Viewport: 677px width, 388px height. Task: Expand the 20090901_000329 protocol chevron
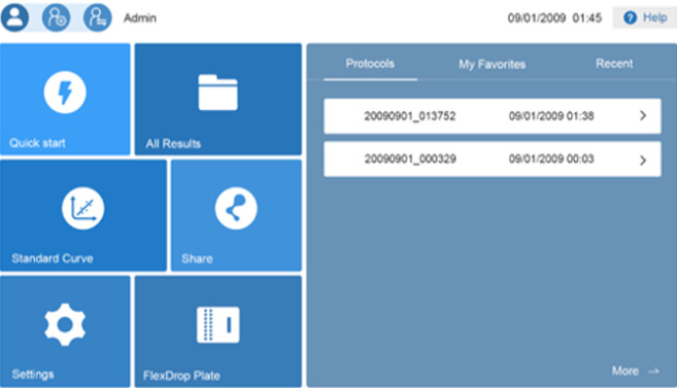coord(643,160)
